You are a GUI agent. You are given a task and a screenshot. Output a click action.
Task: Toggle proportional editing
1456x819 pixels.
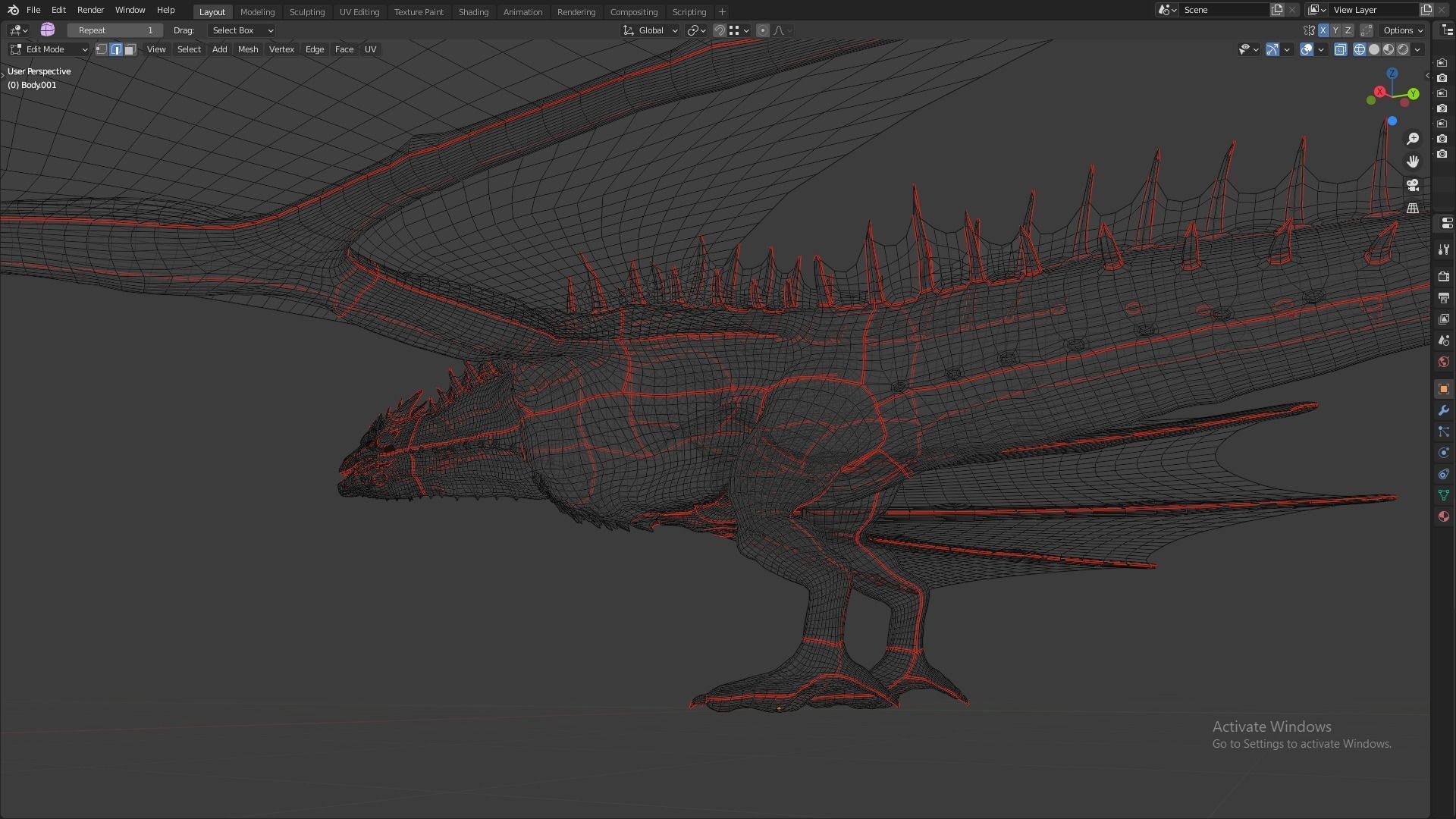click(763, 30)
